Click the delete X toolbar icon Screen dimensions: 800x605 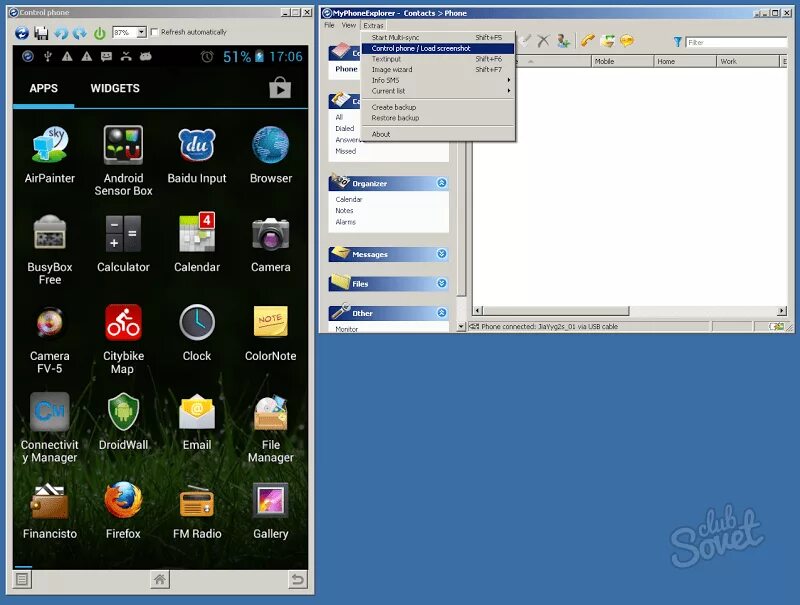pos(543,41)
